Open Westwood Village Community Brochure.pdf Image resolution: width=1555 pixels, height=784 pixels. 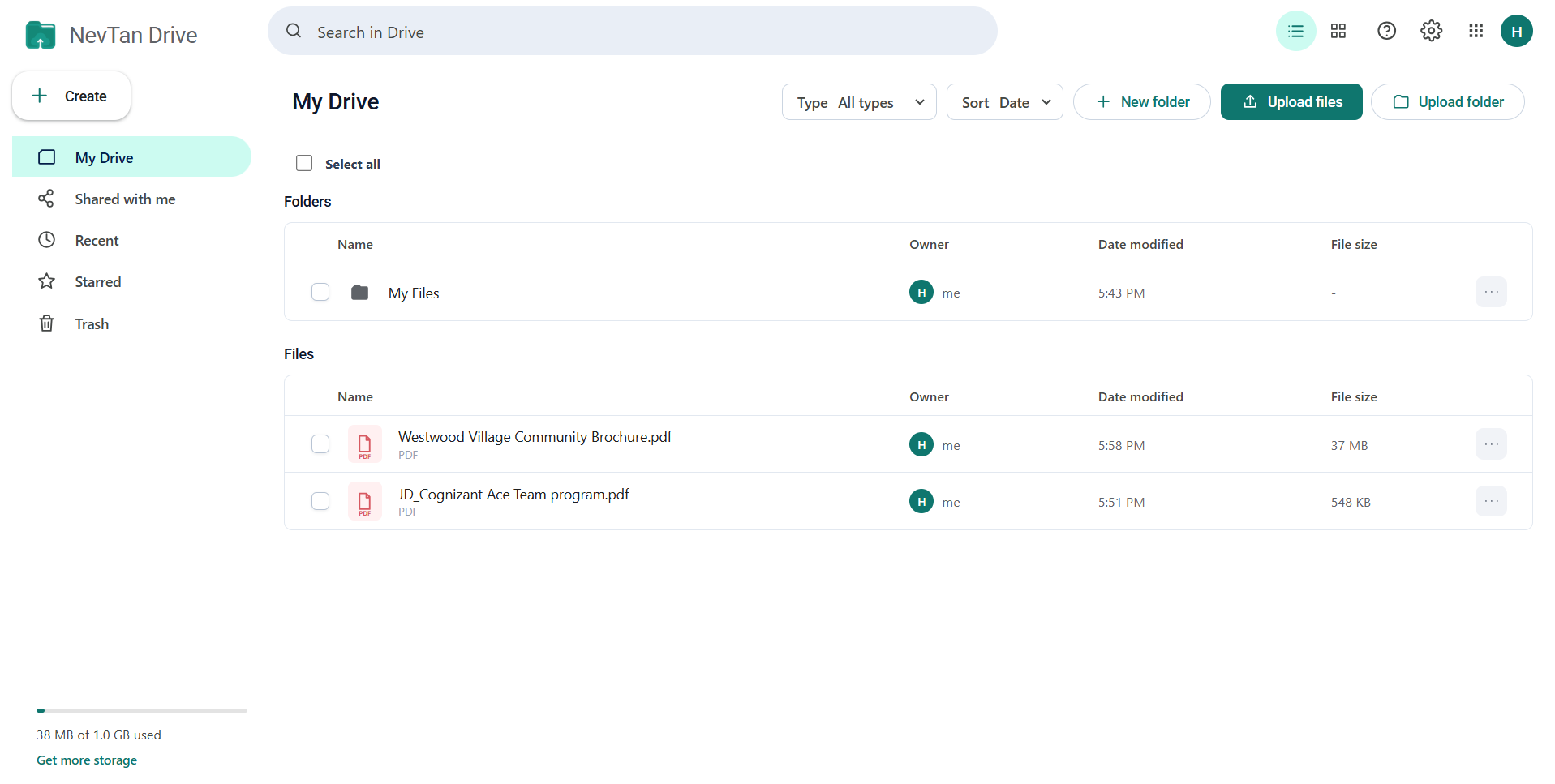[535, 436]
